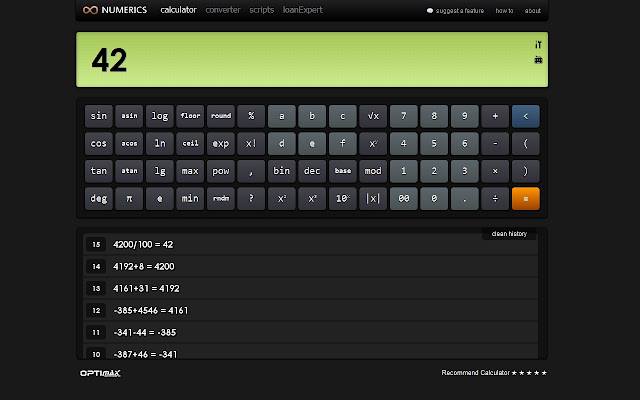Insert the π constant
Screen dimensions: 640x400
(129, 198)
